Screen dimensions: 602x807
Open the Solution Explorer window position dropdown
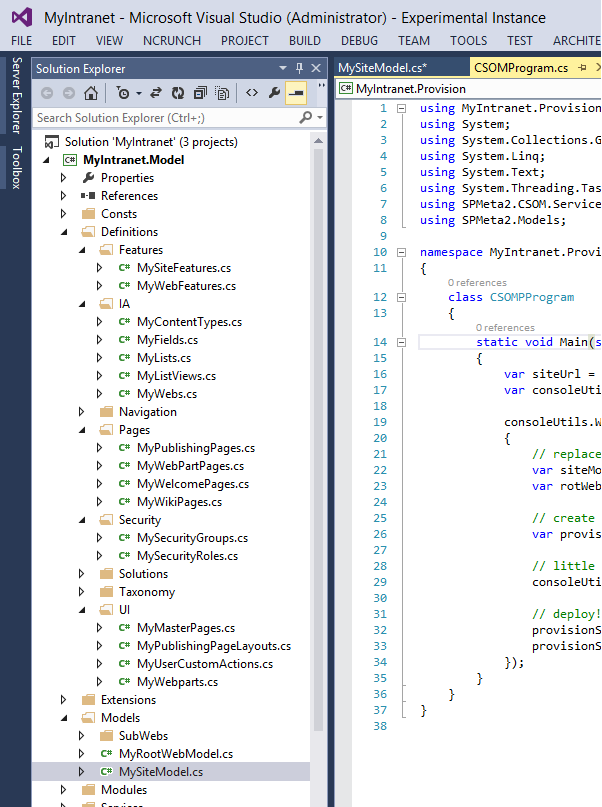[x=283, y=68]
